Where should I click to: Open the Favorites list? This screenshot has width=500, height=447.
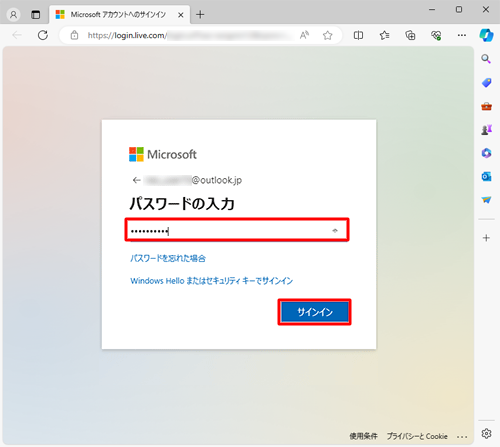pyautogui.click(x=384, y=35)
